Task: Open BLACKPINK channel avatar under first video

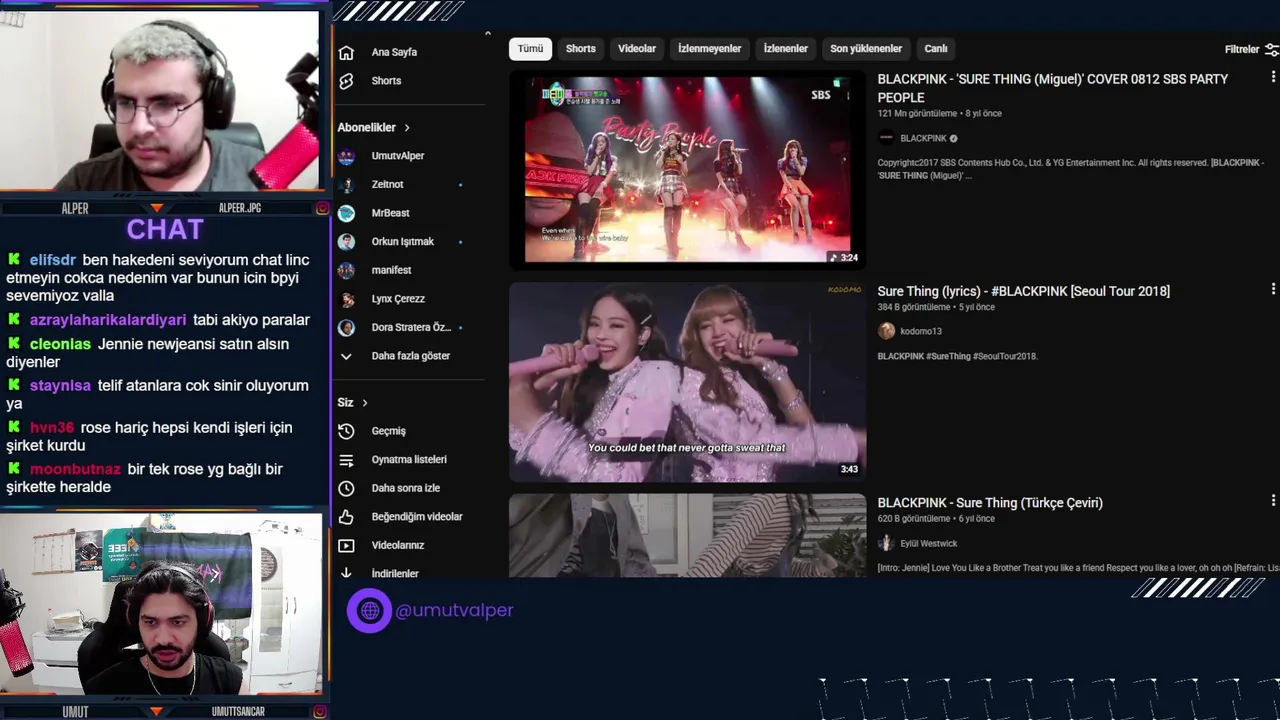Action: 886,138
